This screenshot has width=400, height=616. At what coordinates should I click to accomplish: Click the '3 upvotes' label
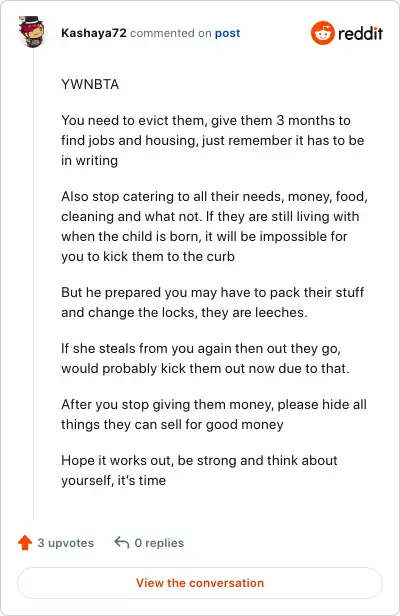[x=66, y=543]
